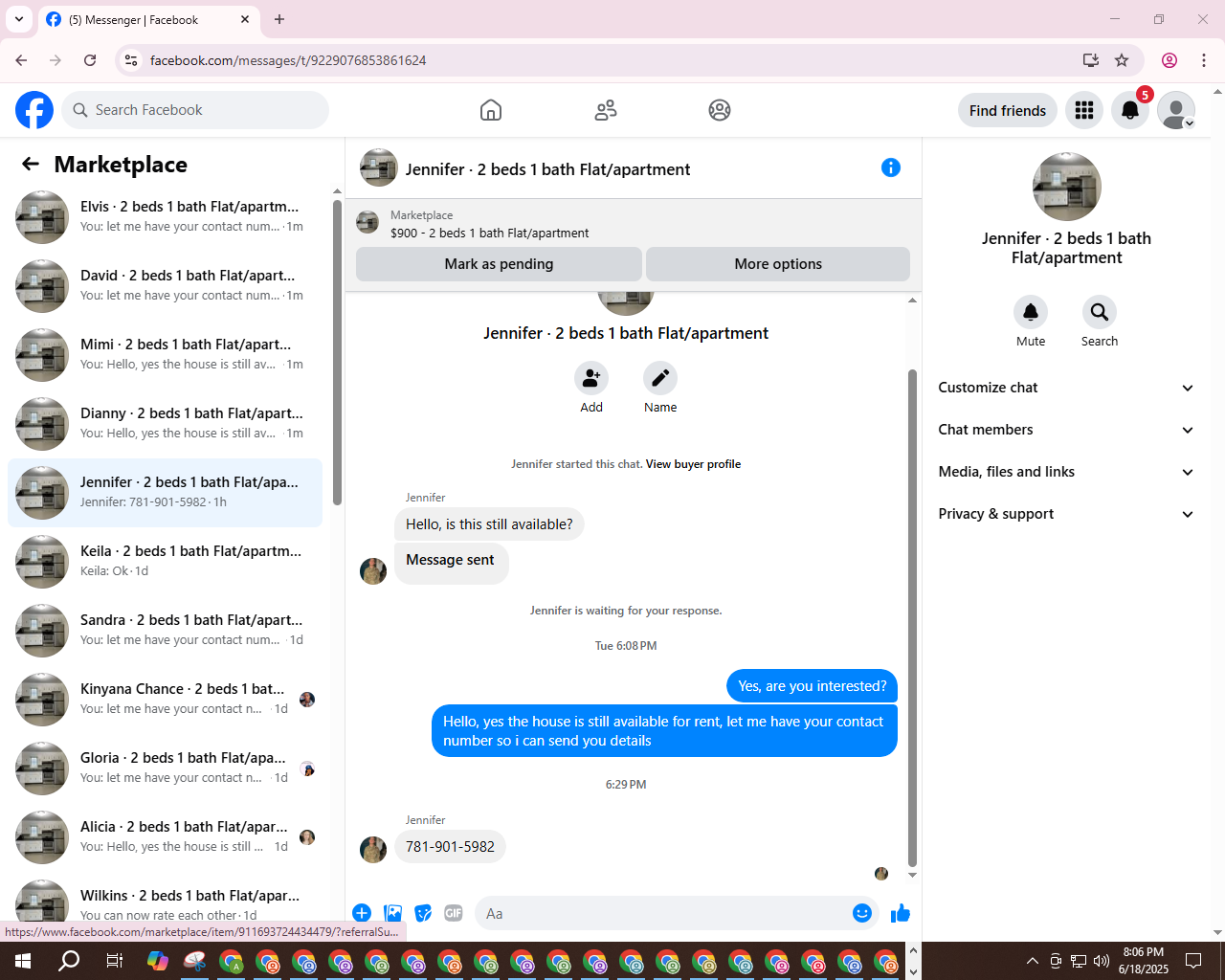Go back using Marketplace back arrow
This screenshot has height=980, width=1225.
31,165
